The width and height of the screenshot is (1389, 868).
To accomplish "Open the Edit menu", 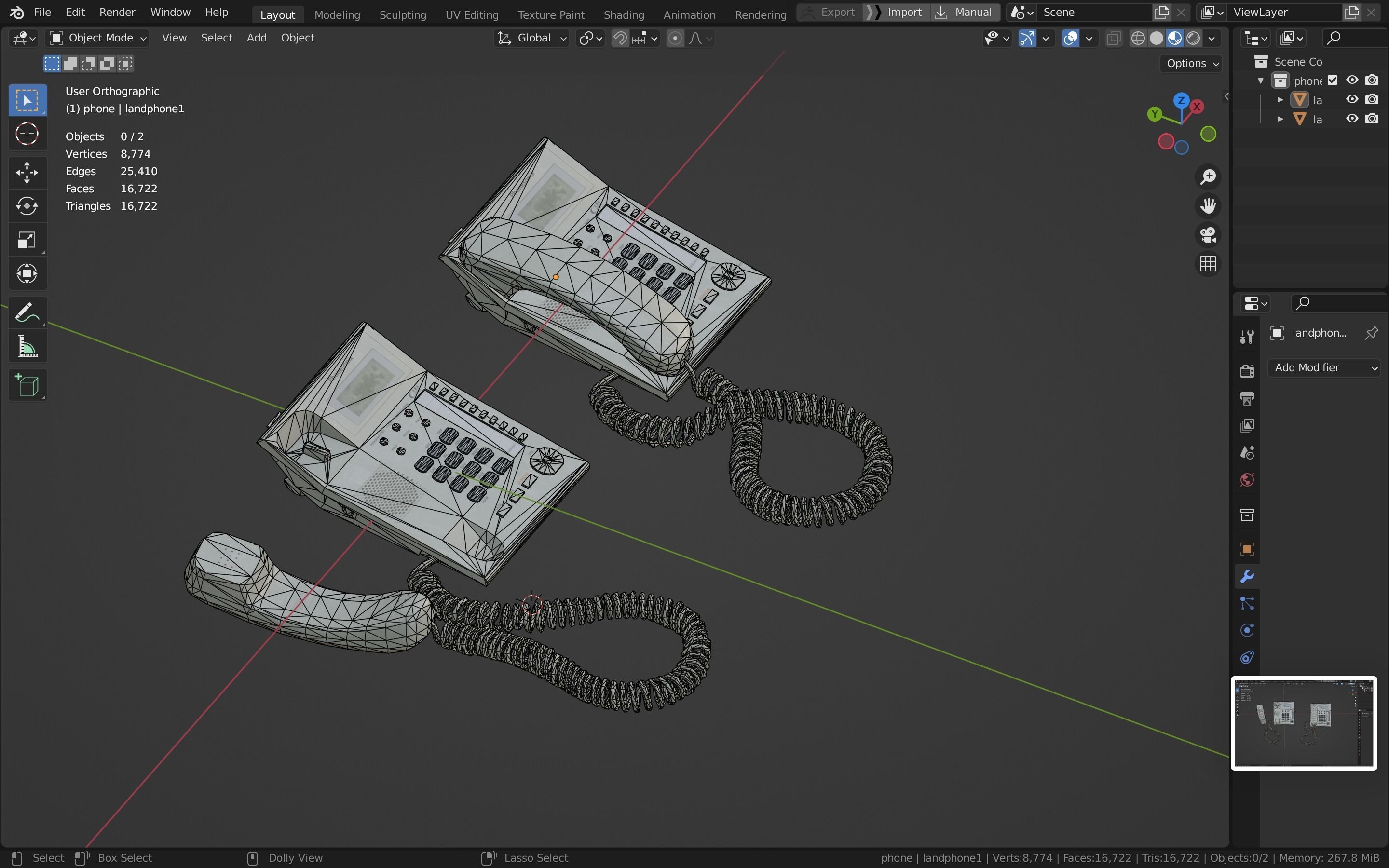I will click(75, 12).
